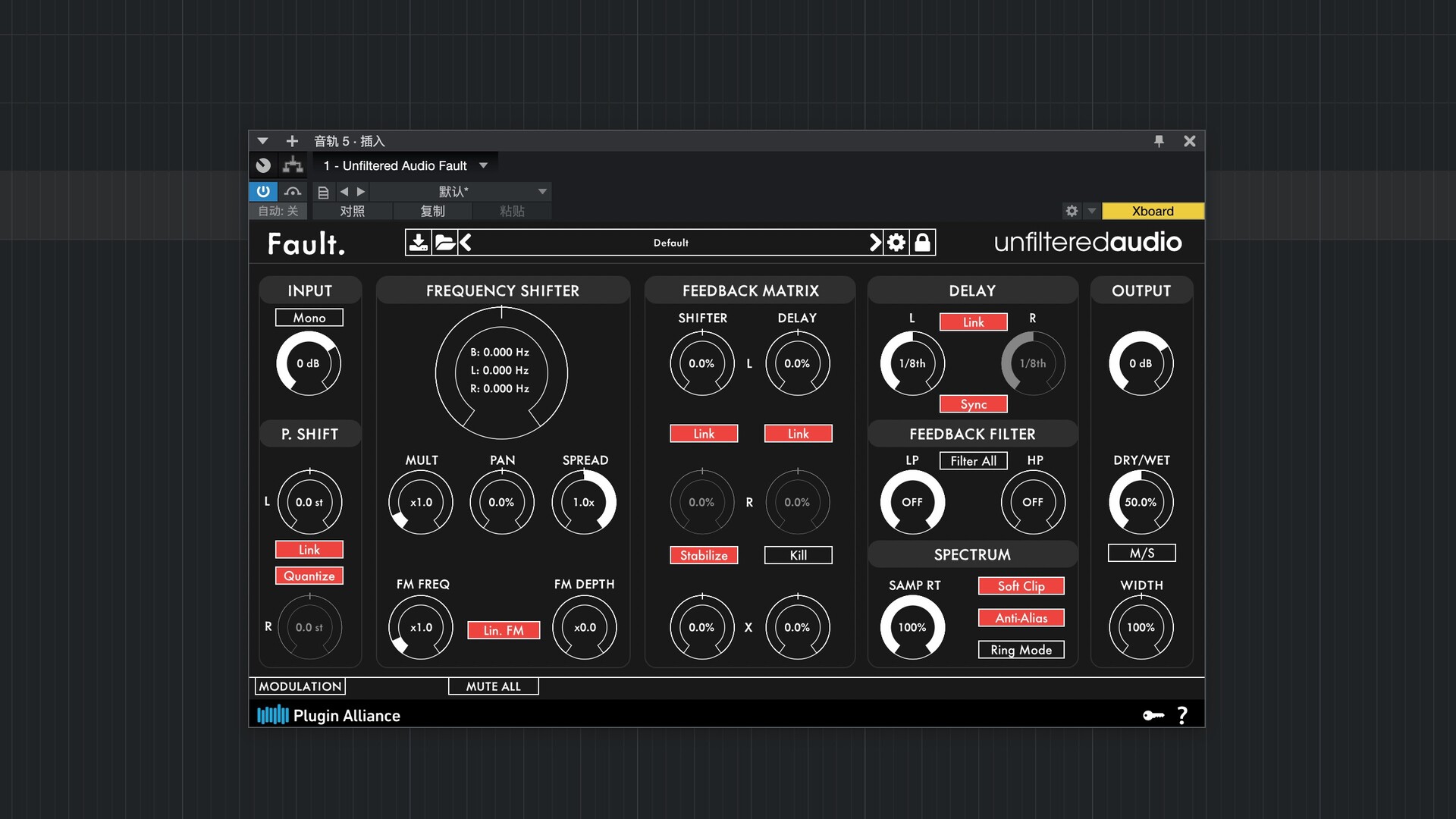The height and width of the screenshot is (819, 1456).
Task: Toggle the preset lock icon
Action: click(922, 243)
